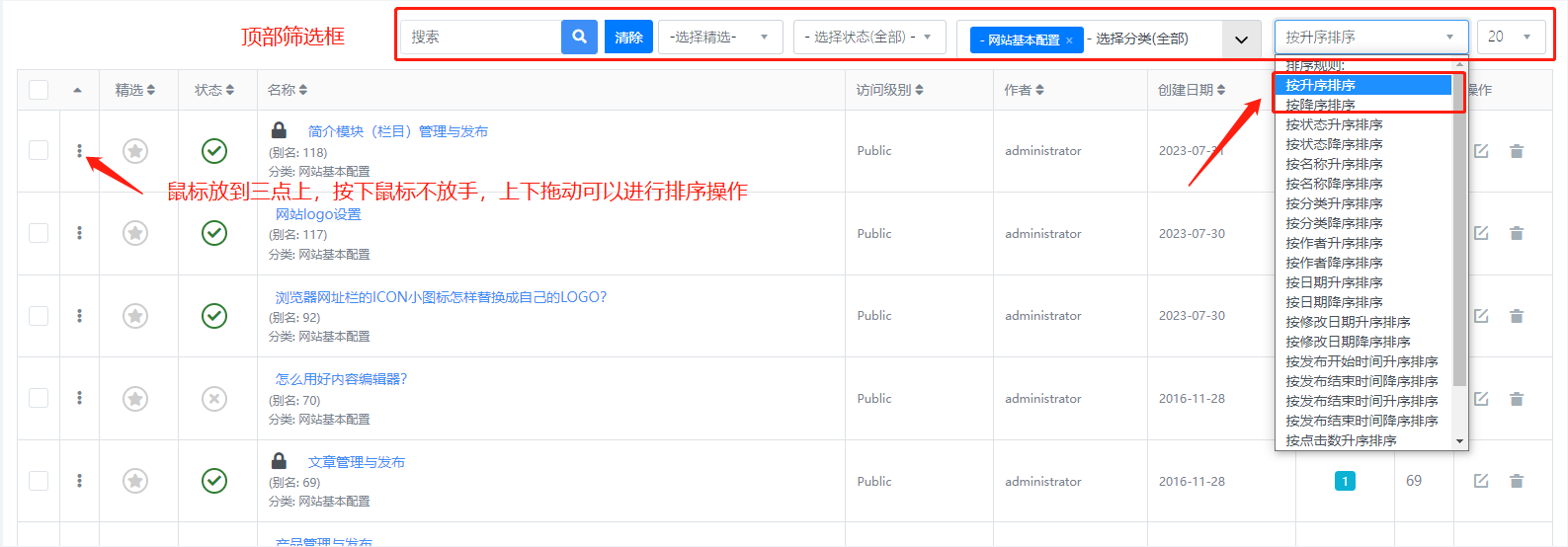
Task: Click edit icon in first article row
Action: click(1481, 151)
